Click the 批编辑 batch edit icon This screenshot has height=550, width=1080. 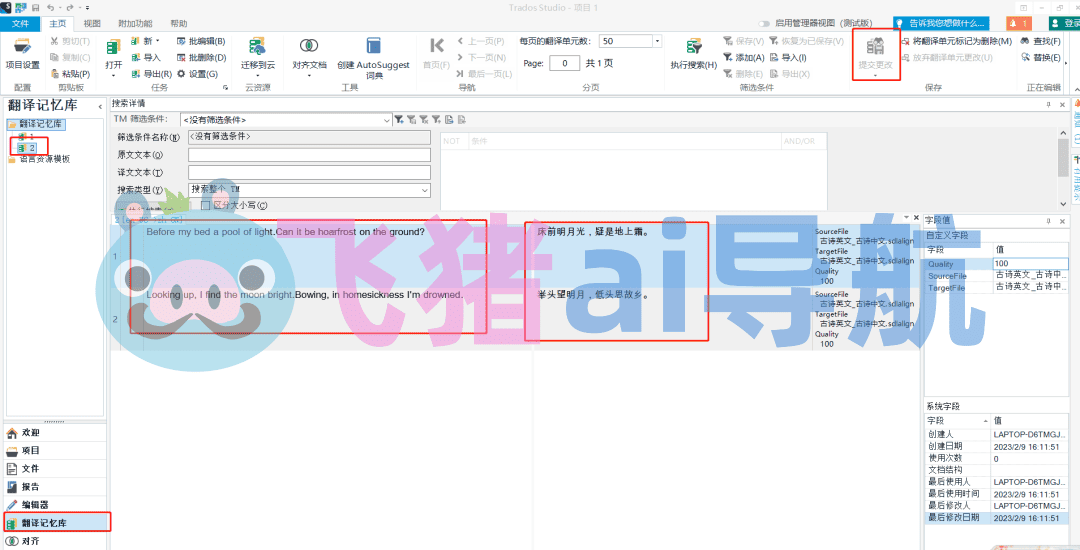(x=182, y=41)
